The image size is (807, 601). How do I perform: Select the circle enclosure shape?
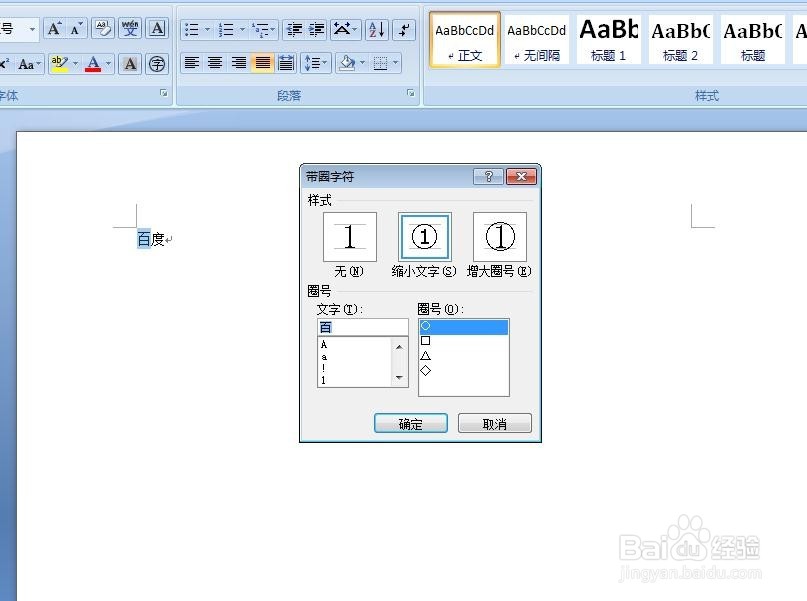464,326
